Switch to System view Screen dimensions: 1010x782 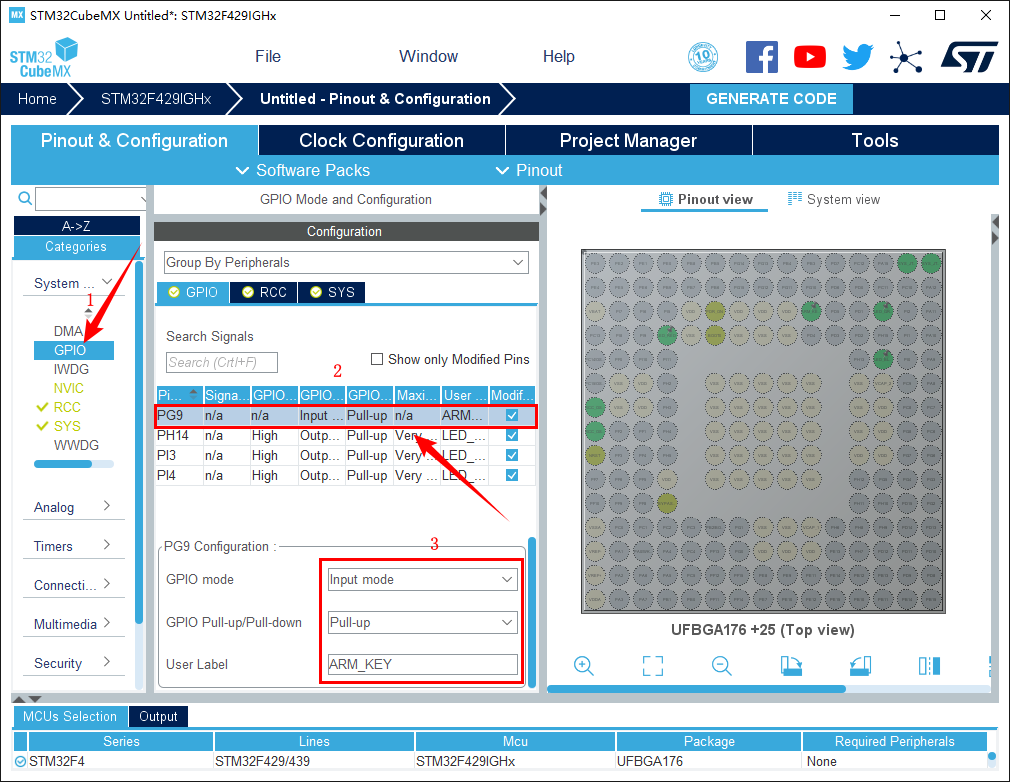(834, 200)
